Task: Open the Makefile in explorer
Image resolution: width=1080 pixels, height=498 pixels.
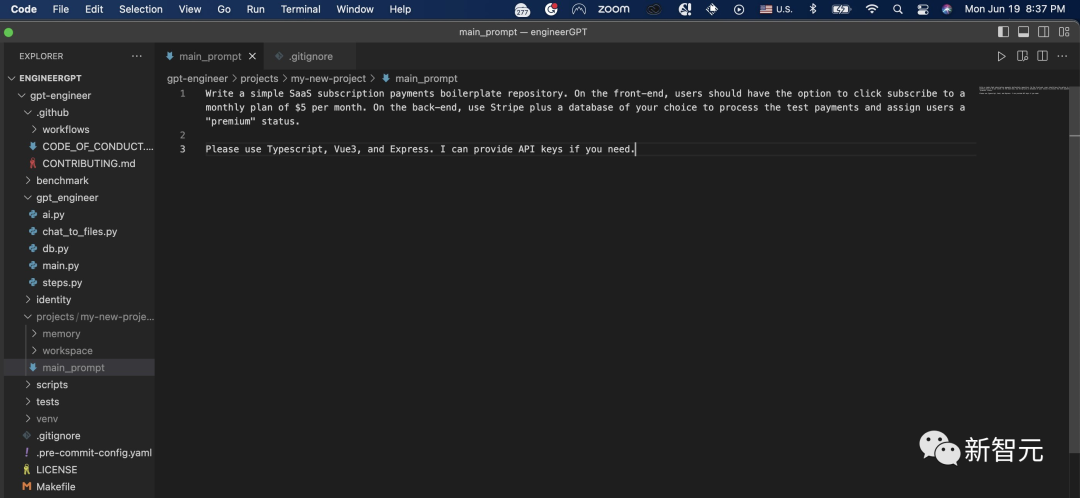Action: (55, 486)
